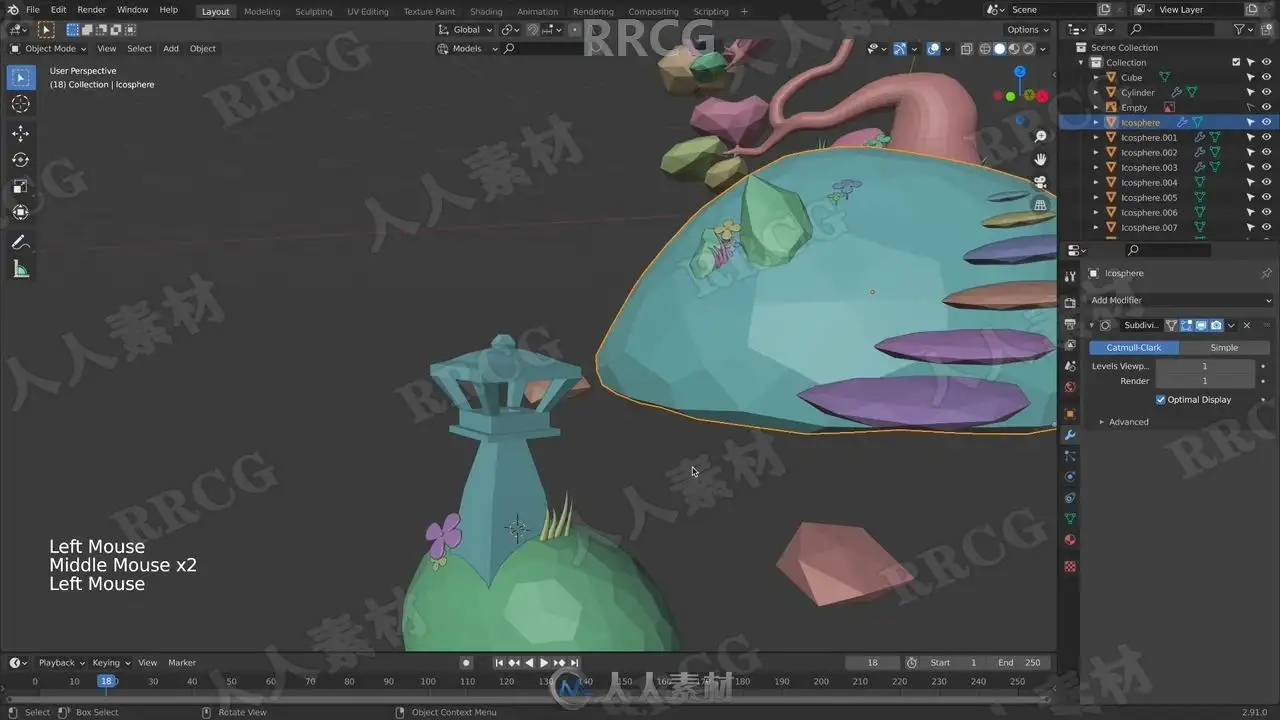The width and height of the screenshot is (1280, 720).
Task: Expand the Cube tree item
Action: click(x=1096, y=77)
